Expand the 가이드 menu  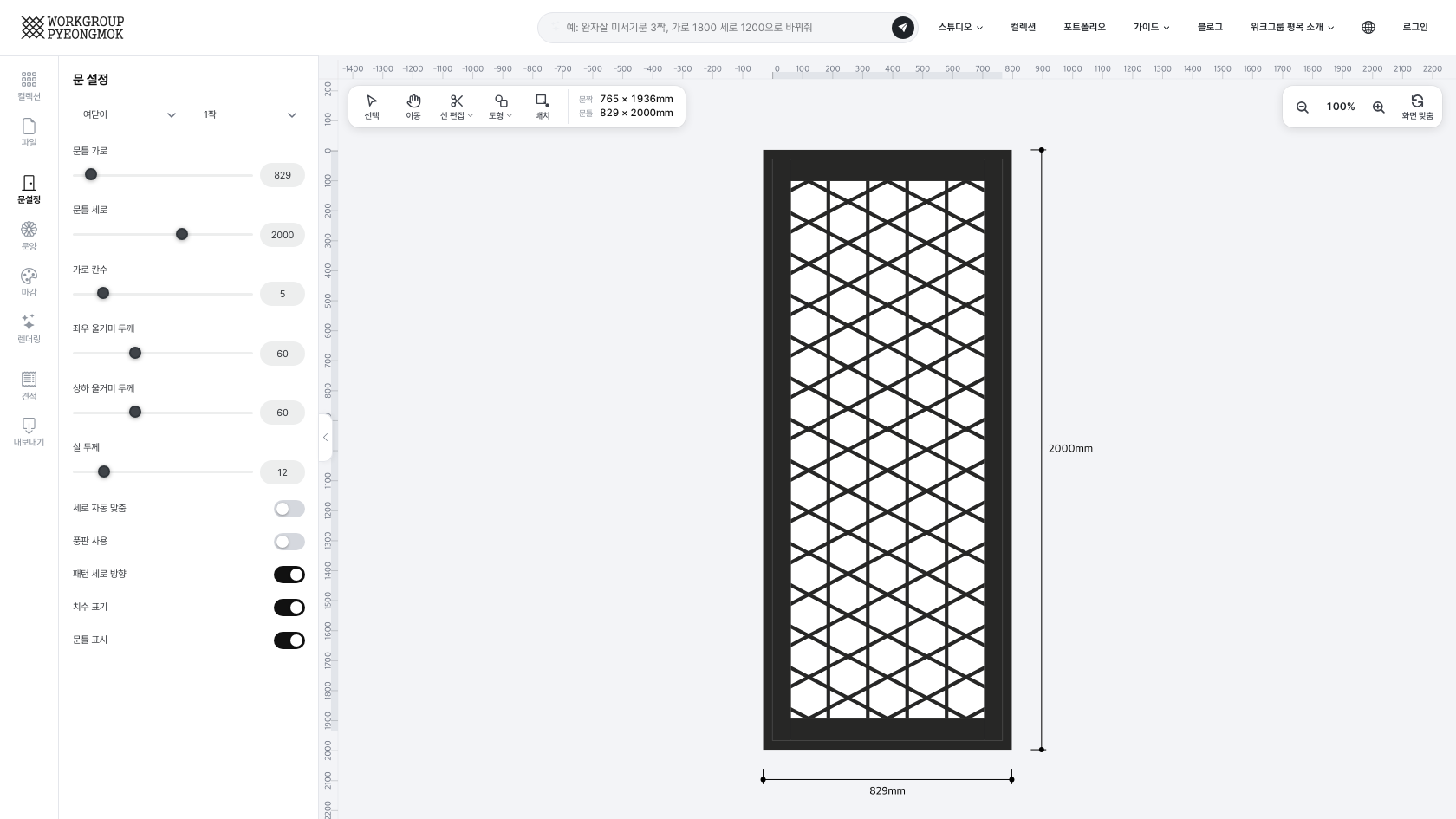[x=1151, y=28]
